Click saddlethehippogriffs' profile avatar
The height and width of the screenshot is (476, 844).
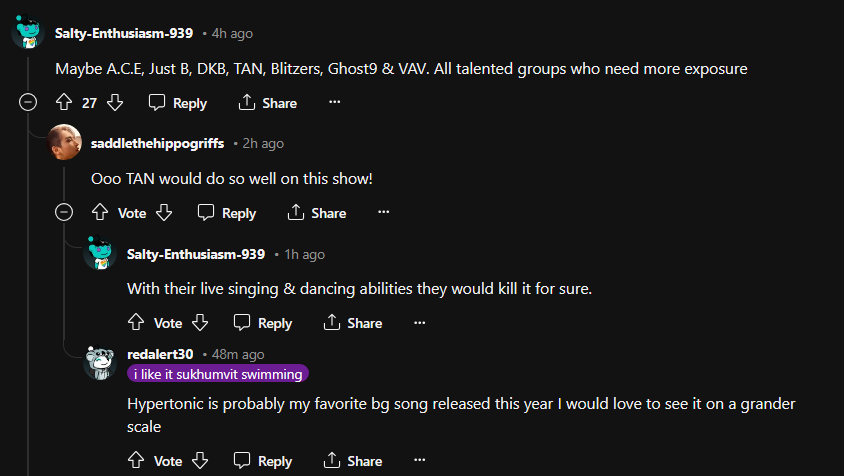point(65,142)
